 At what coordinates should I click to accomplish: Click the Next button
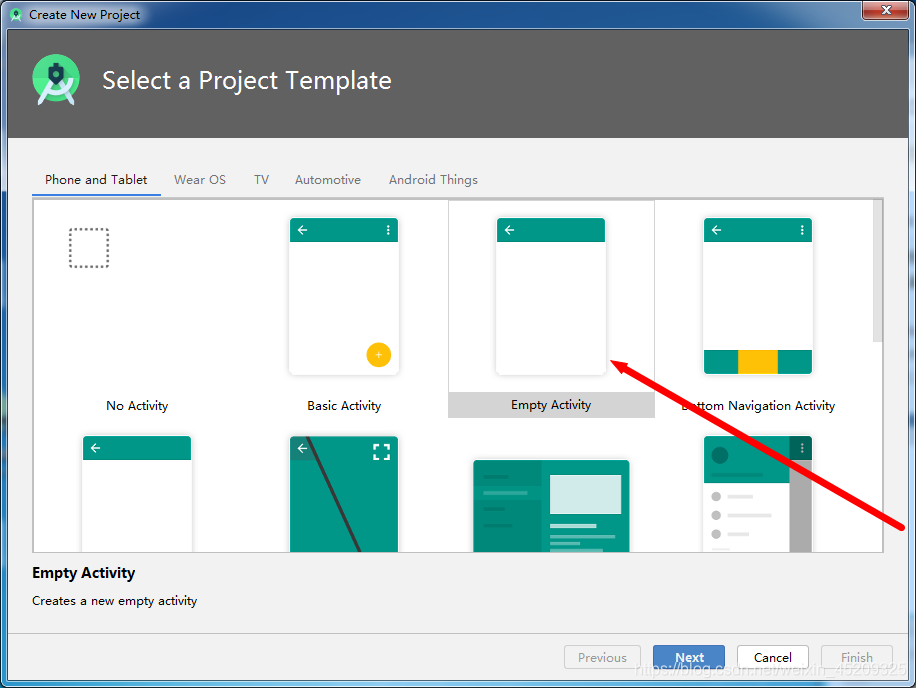click(689, 657)
